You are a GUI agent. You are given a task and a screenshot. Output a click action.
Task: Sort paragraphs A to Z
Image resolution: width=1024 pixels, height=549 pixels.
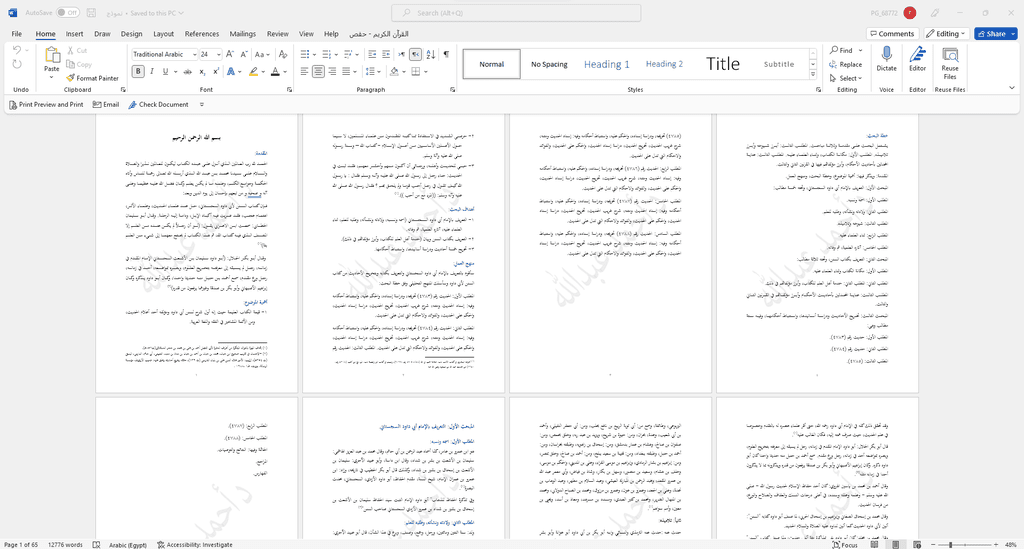pyautogui.click(x=430, y=54)
